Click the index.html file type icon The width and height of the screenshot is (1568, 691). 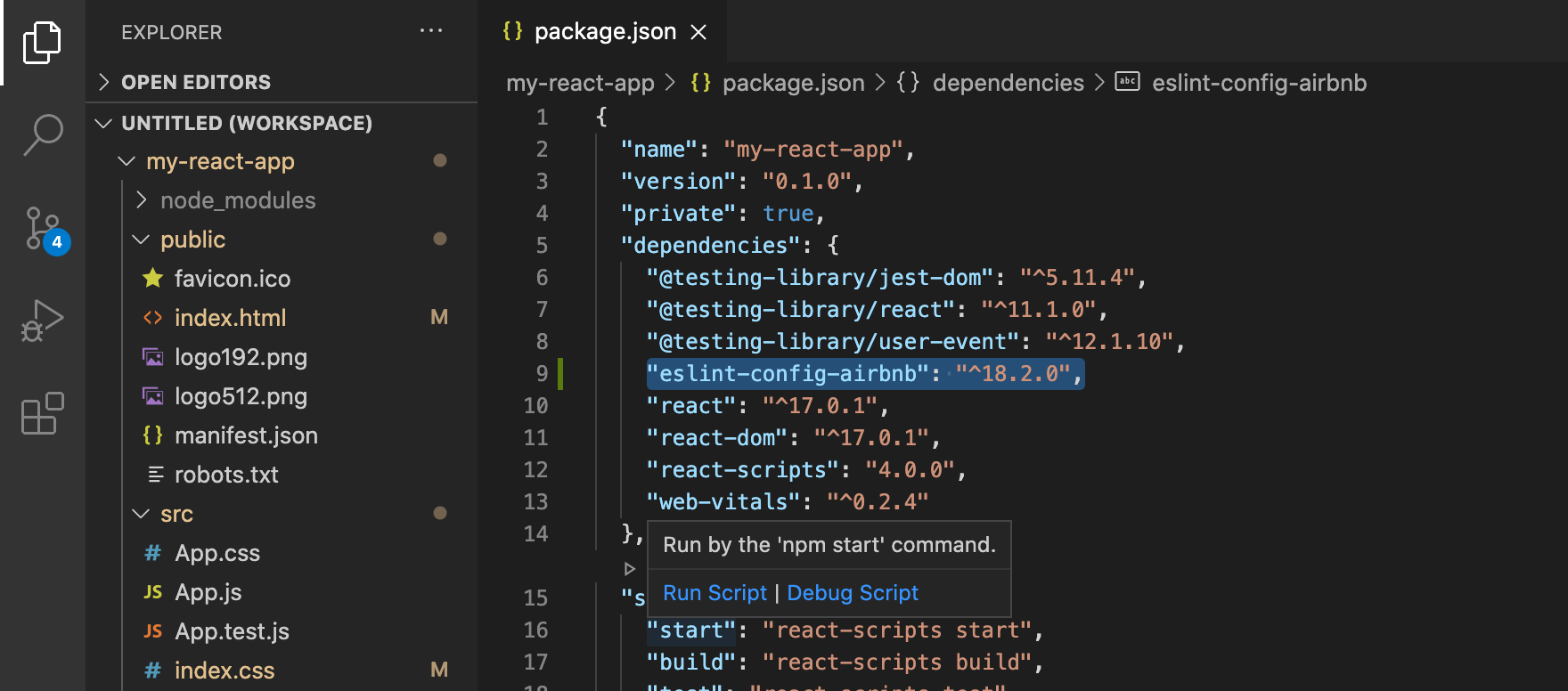(x=153, y=318)
